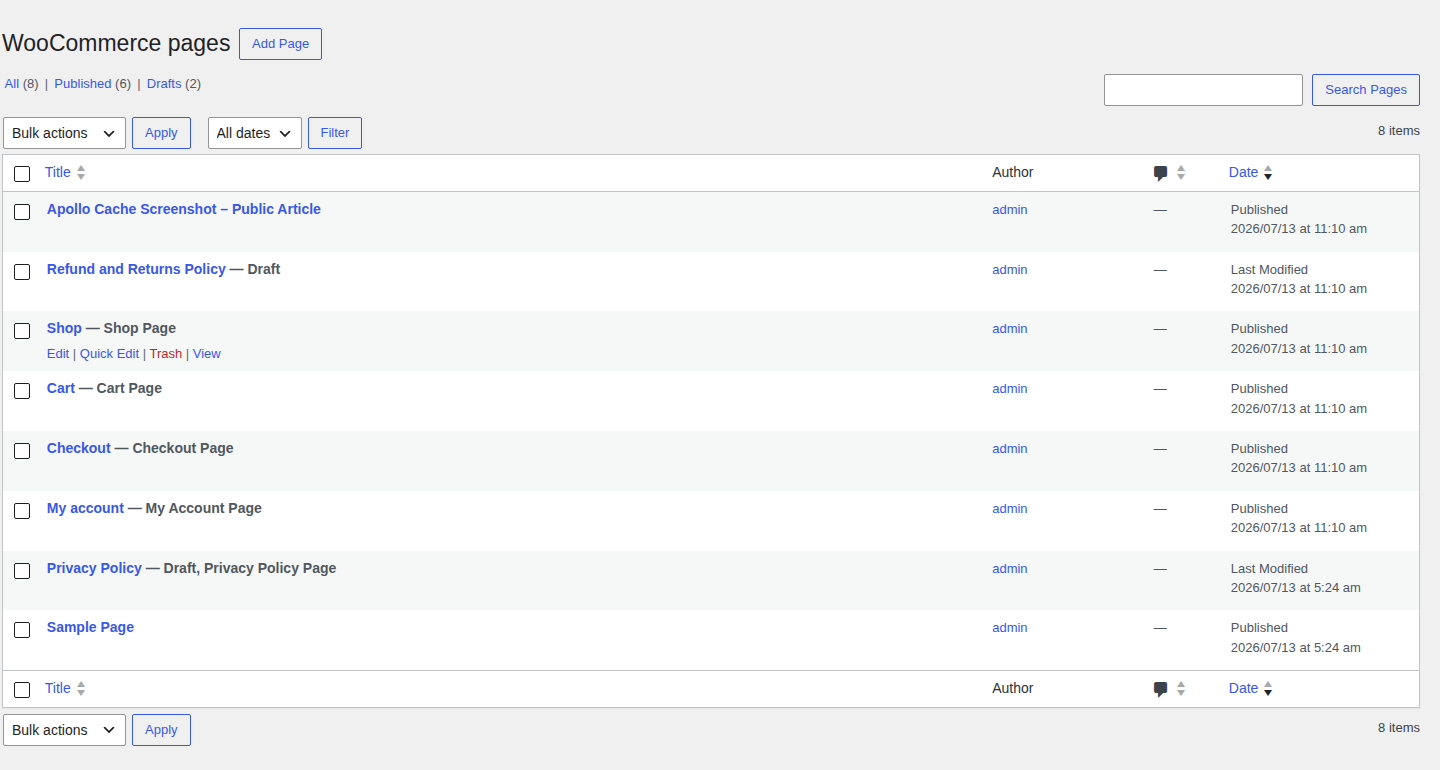The image size is (1440, 770).
Task: Click Edit under the Shop row
Action: pyautogui.click(x=58, y=354)
